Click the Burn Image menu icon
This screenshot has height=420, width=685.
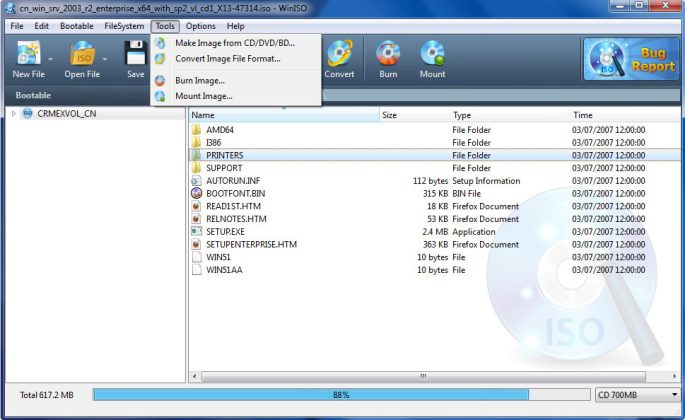click(x=160, y=80)
